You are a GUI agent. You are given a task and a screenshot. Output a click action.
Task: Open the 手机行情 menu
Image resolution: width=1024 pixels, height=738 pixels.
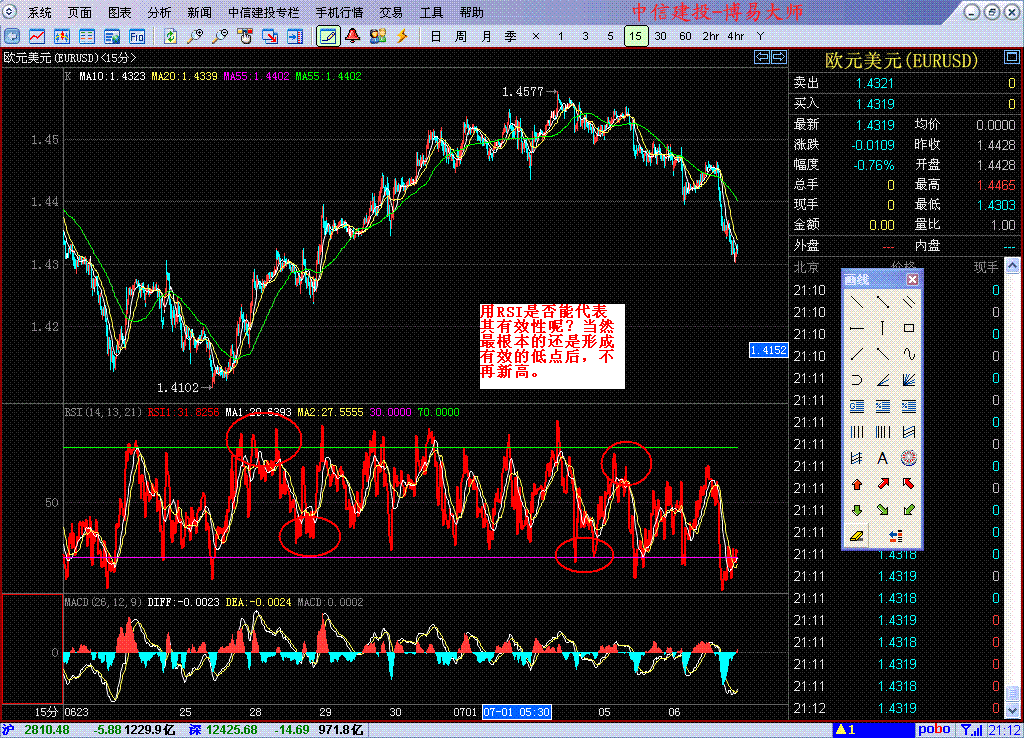340,12
